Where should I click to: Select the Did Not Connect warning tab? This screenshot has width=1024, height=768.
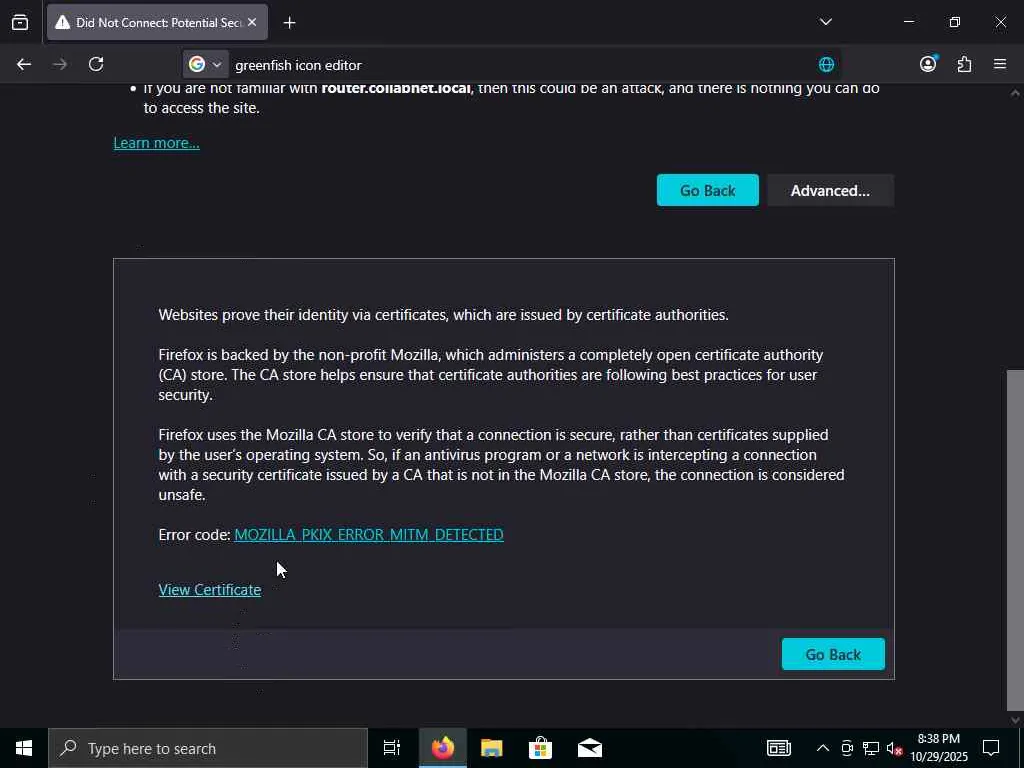(157, 22)
